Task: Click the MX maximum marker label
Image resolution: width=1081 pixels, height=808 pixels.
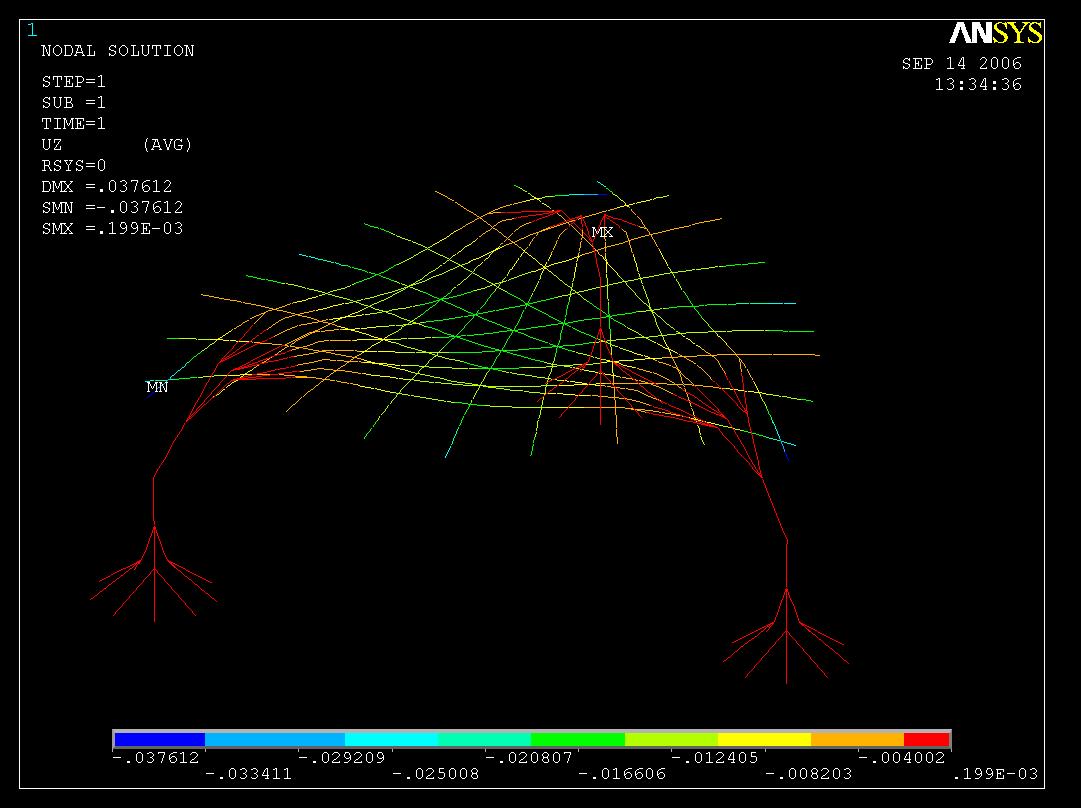Action: [x=602, y=232]
